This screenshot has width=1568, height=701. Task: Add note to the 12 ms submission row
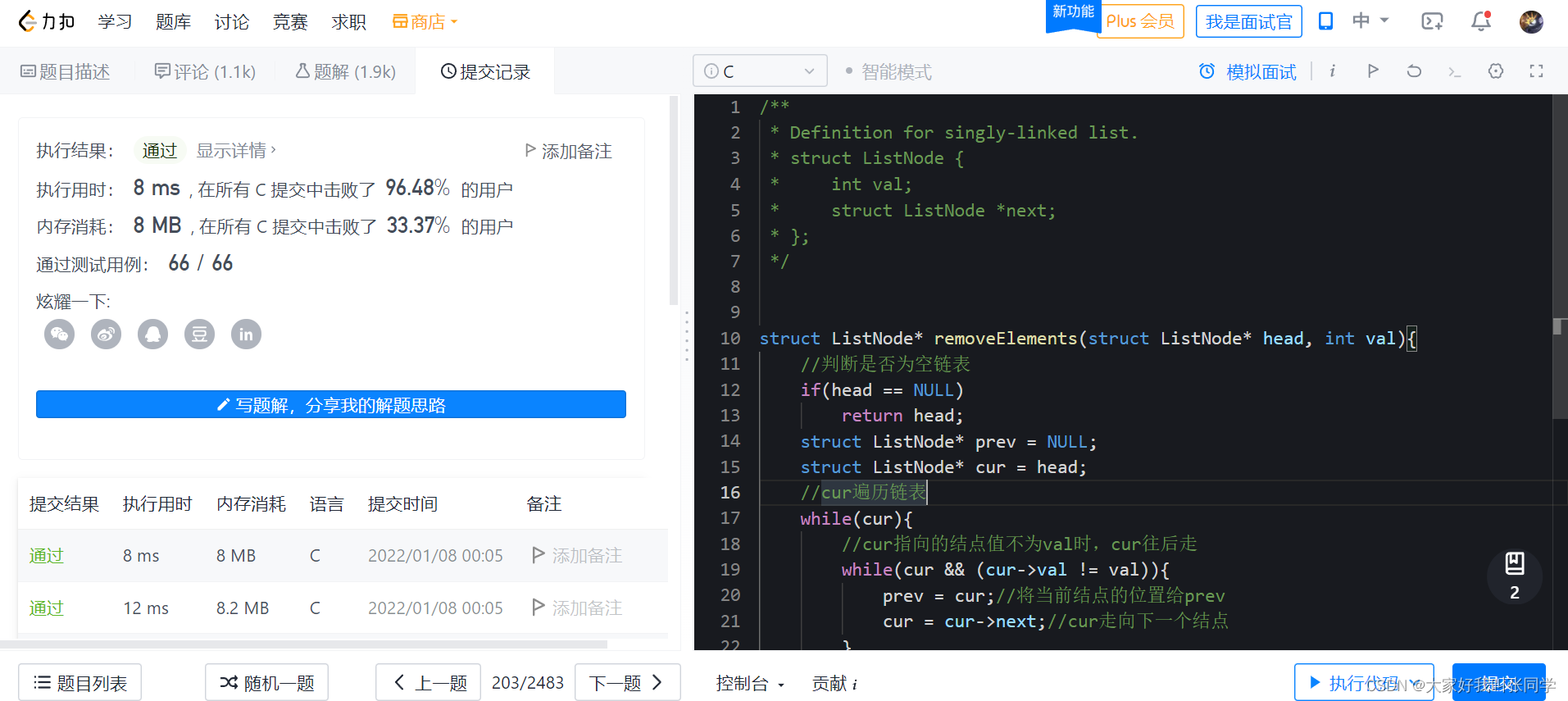click(577, 608)
